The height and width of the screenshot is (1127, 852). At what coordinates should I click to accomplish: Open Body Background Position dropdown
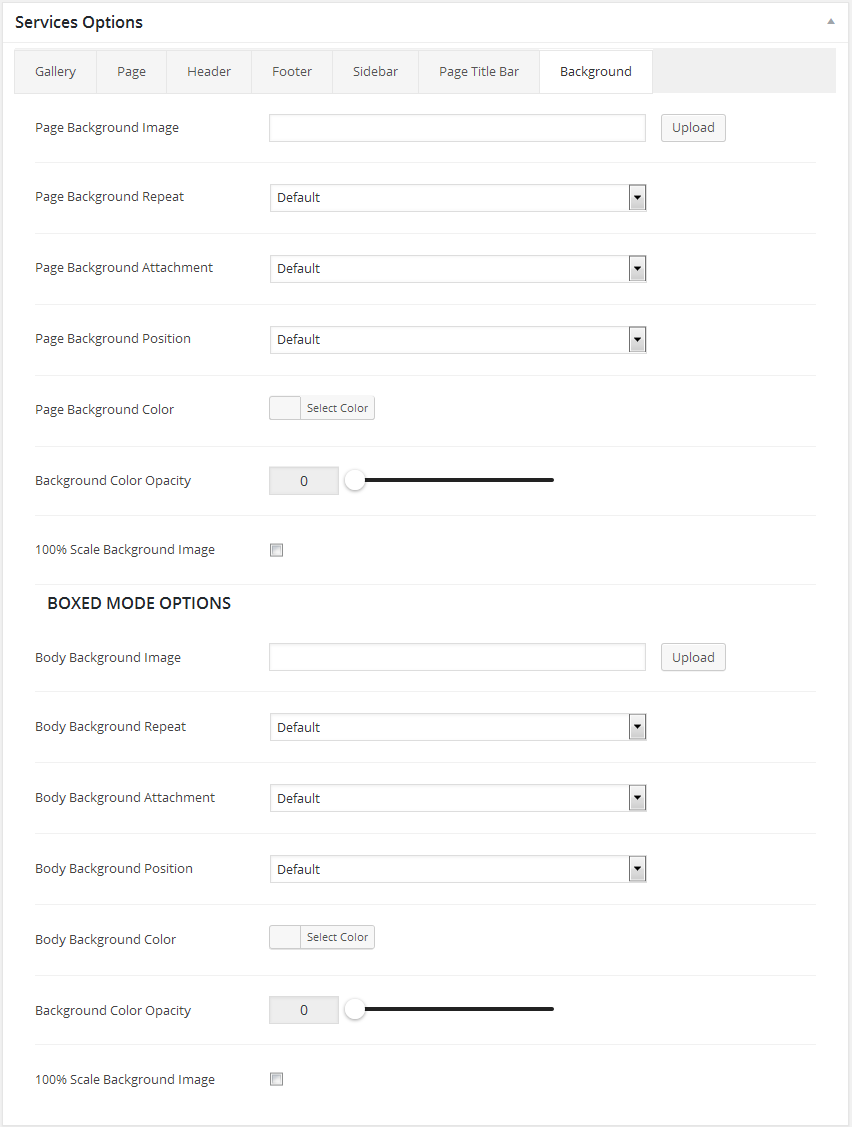(x=458, y=869)
